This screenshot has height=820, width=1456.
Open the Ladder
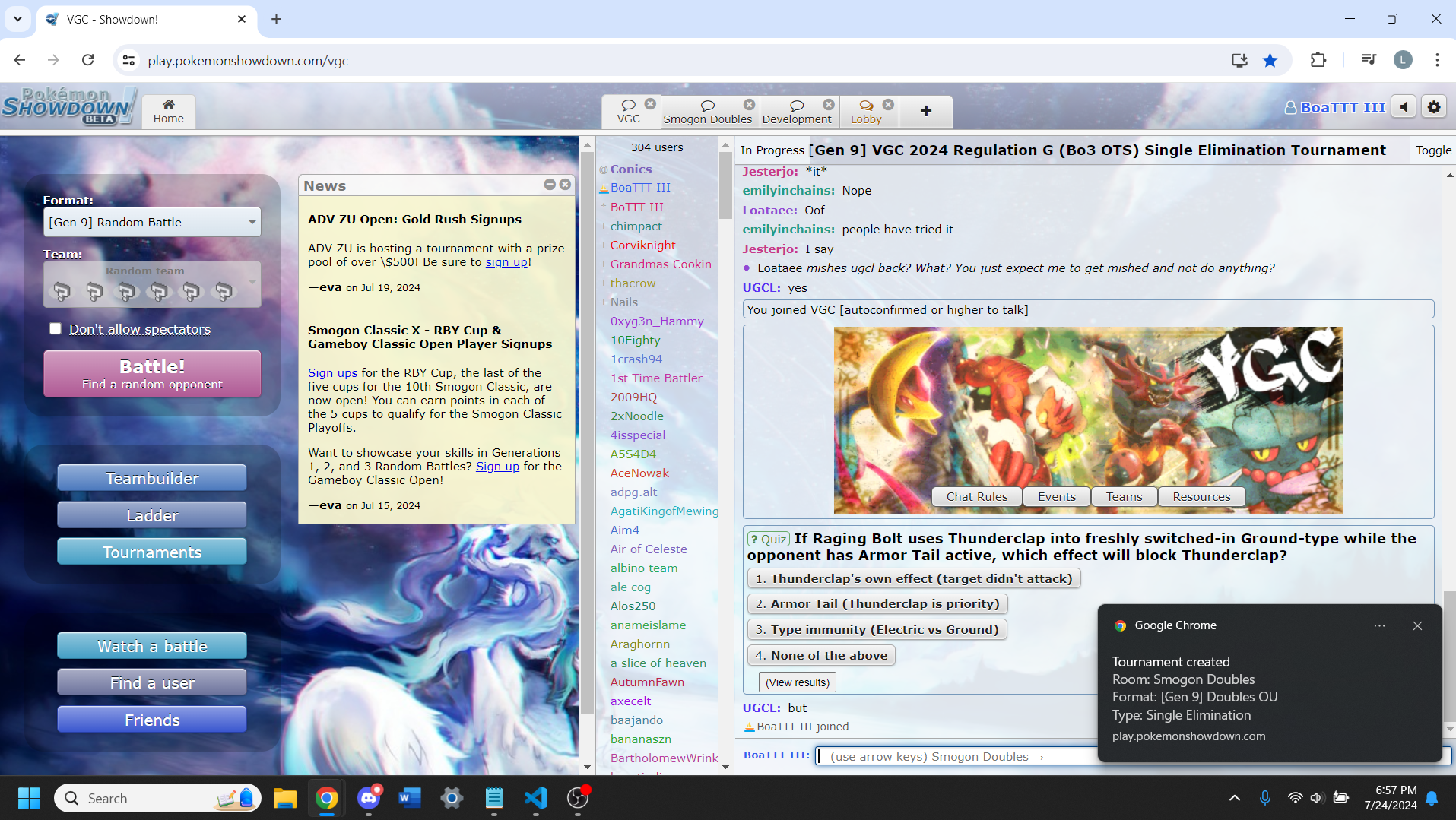click(152, 515)
